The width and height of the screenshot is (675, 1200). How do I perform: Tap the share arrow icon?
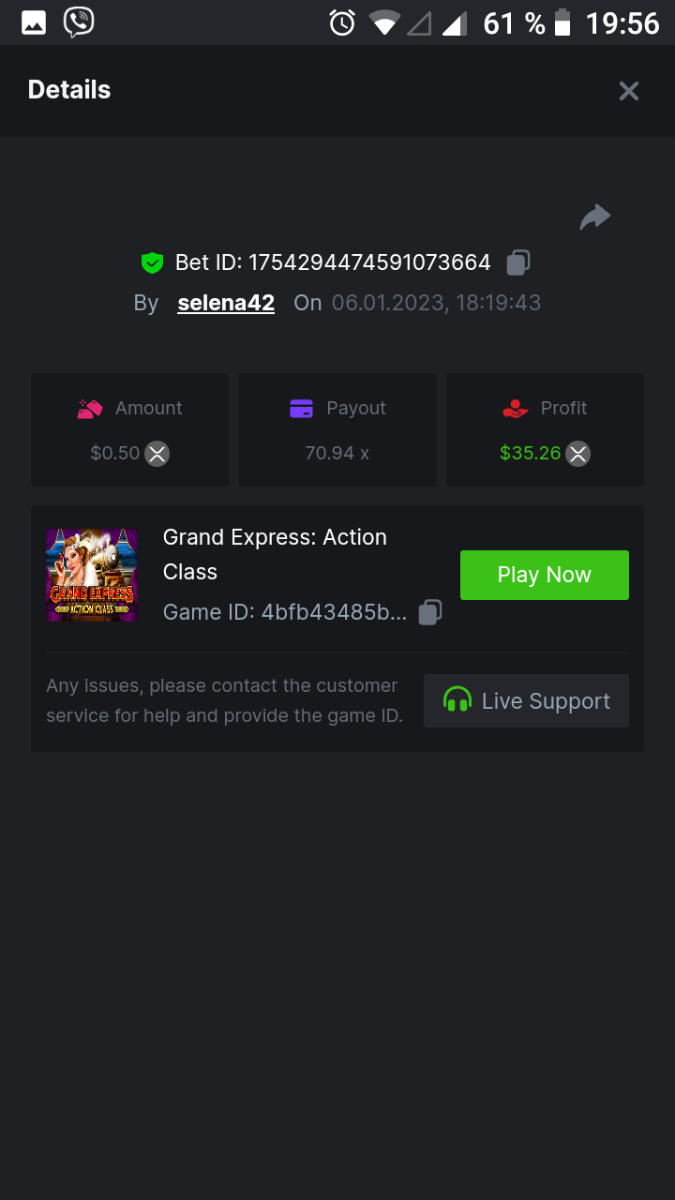(595, 217)
